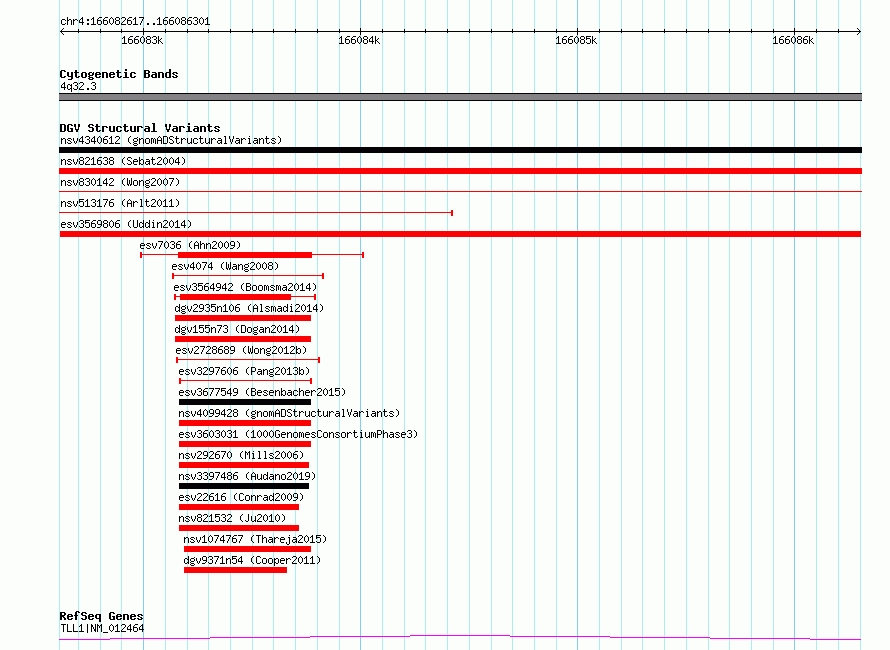Click the gray 4q32.3 cytogenetic band bar

coord(460,97)
